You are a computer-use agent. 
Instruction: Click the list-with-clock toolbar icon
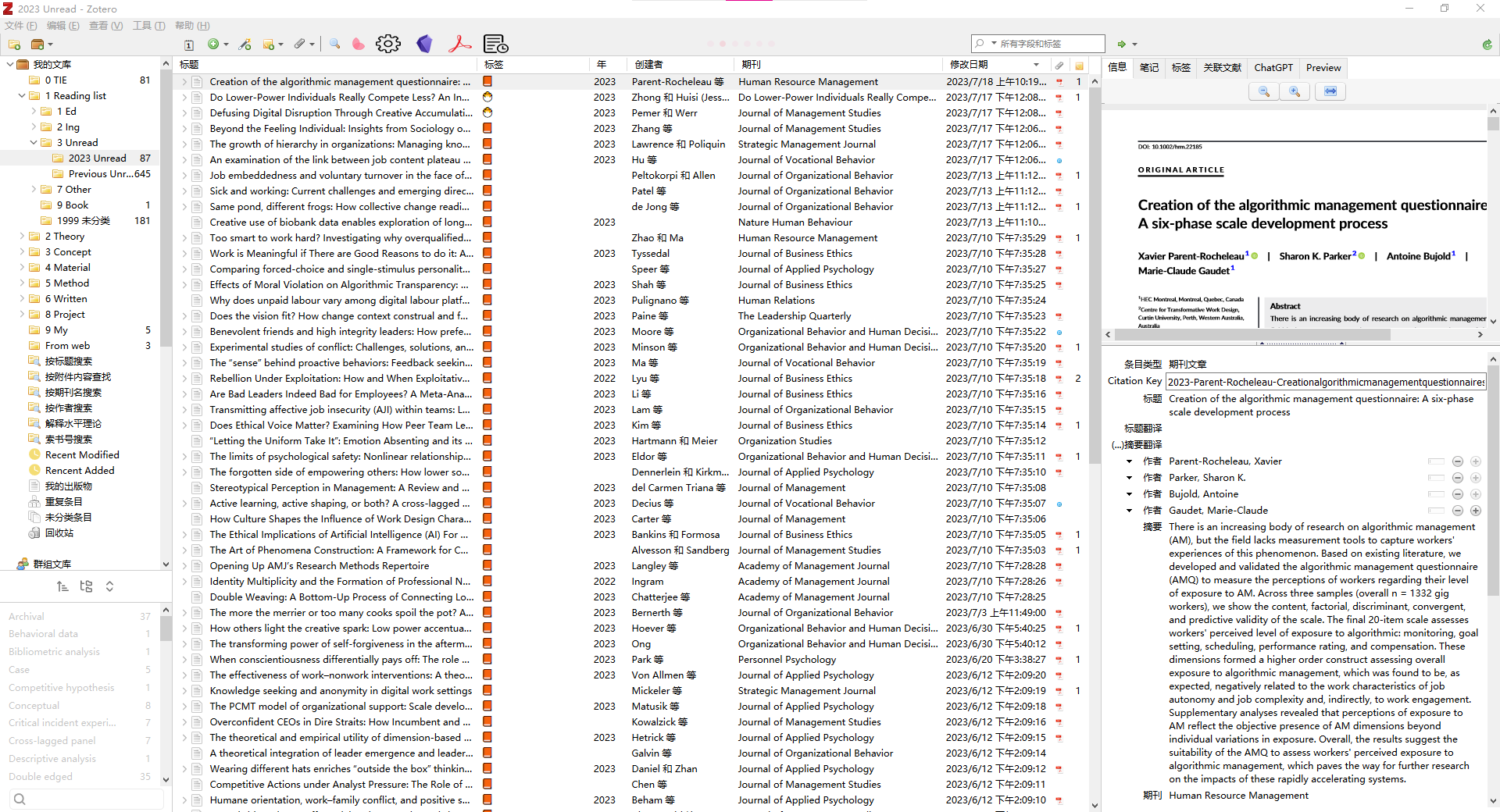496,44
